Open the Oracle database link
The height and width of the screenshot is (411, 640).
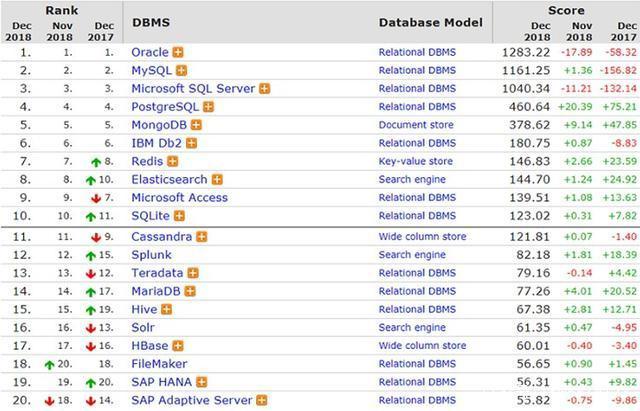(x=150, y=52)
